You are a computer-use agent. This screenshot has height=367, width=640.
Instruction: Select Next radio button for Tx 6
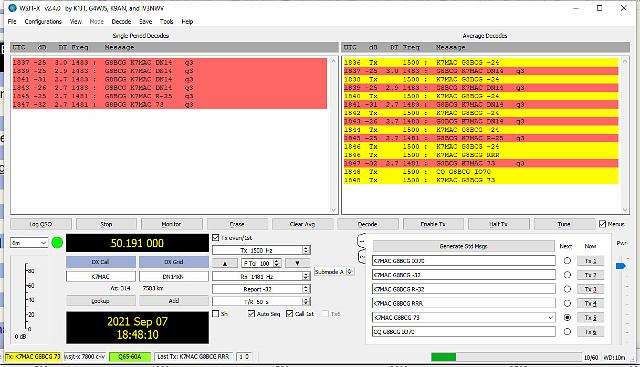click(567, 331)
